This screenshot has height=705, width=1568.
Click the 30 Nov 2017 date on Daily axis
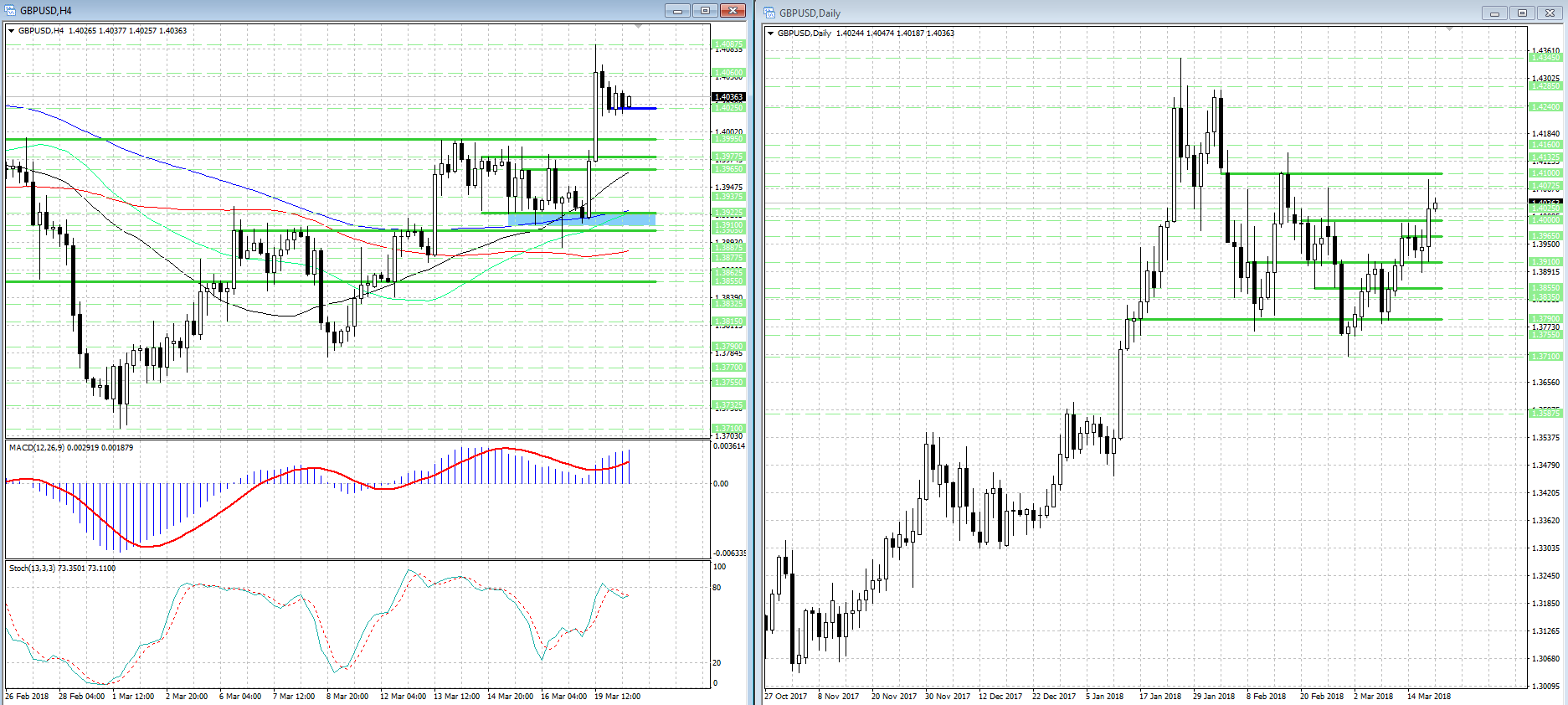[x=948, y=697]
